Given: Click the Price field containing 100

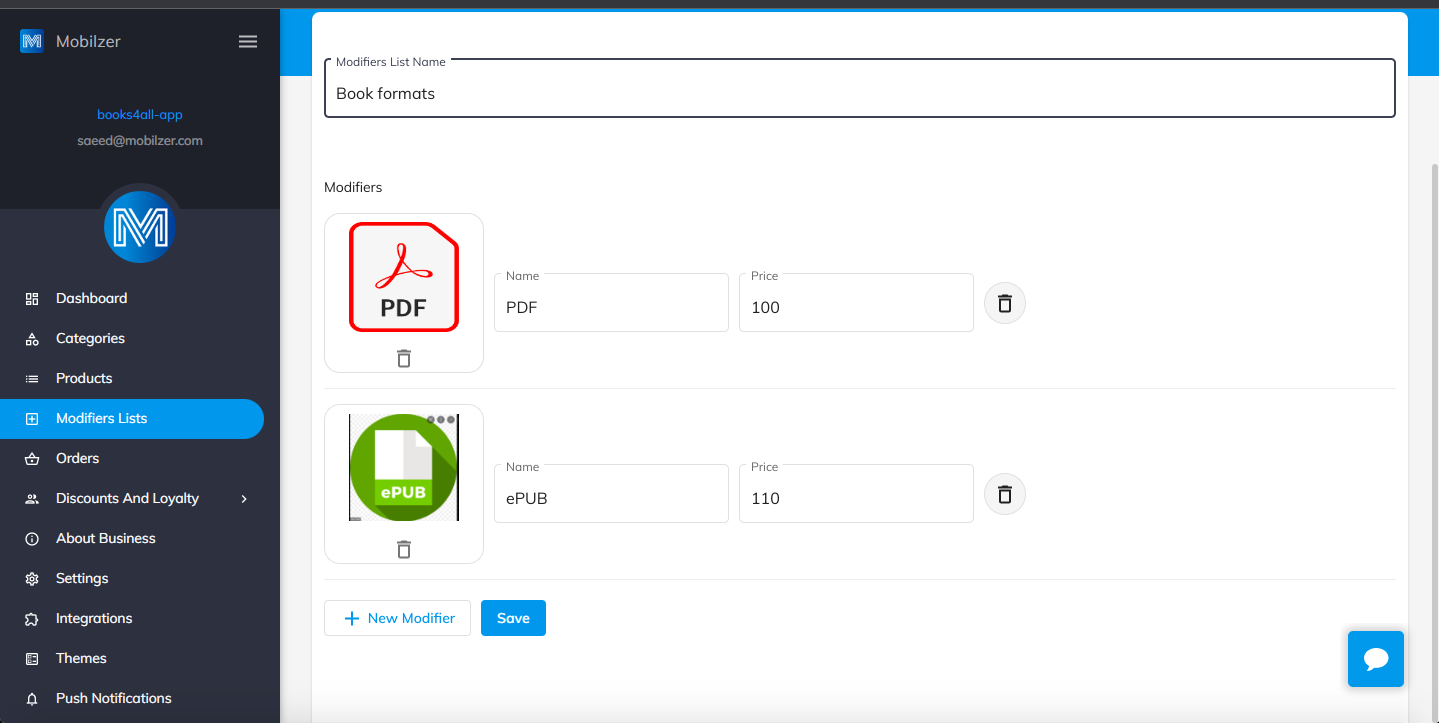Looking at the screenshot, I should (856, 303).
